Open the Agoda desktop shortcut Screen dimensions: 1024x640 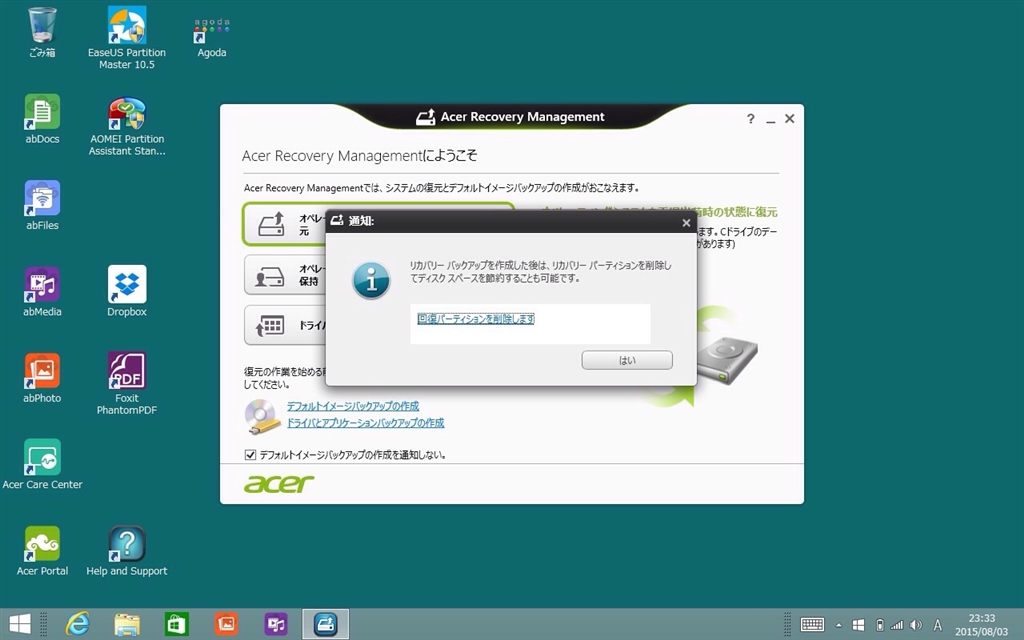point(212,37)
